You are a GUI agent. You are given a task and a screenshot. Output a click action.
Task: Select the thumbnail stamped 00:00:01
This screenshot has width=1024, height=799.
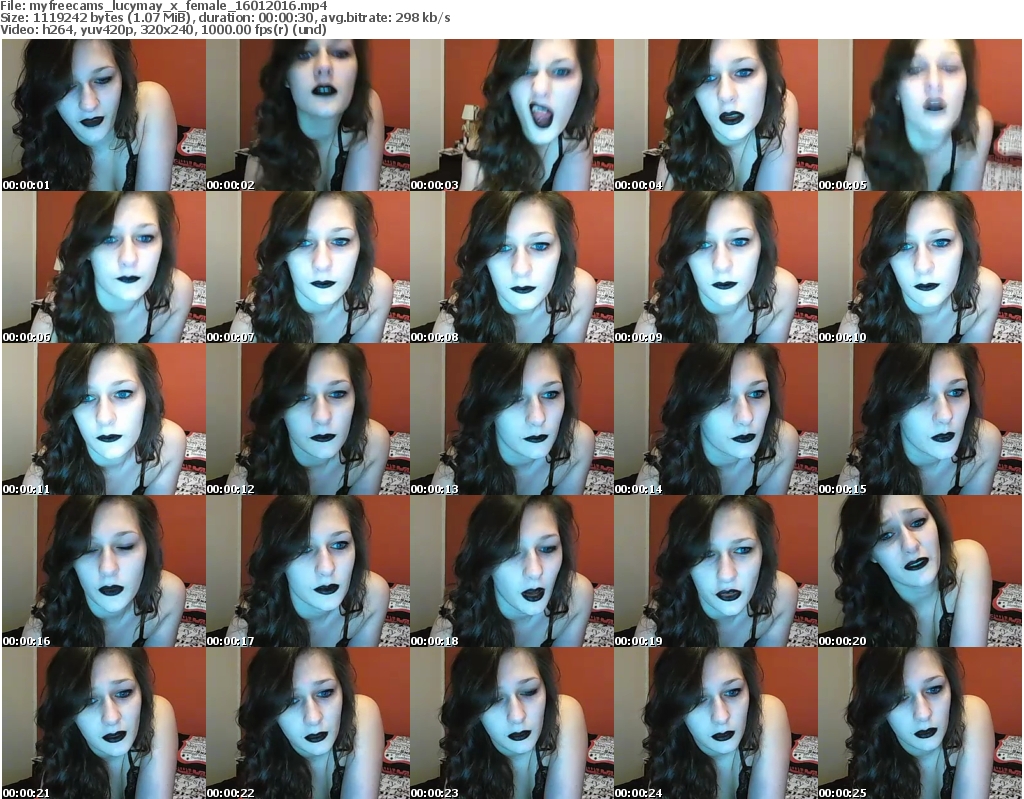point(104,115)
